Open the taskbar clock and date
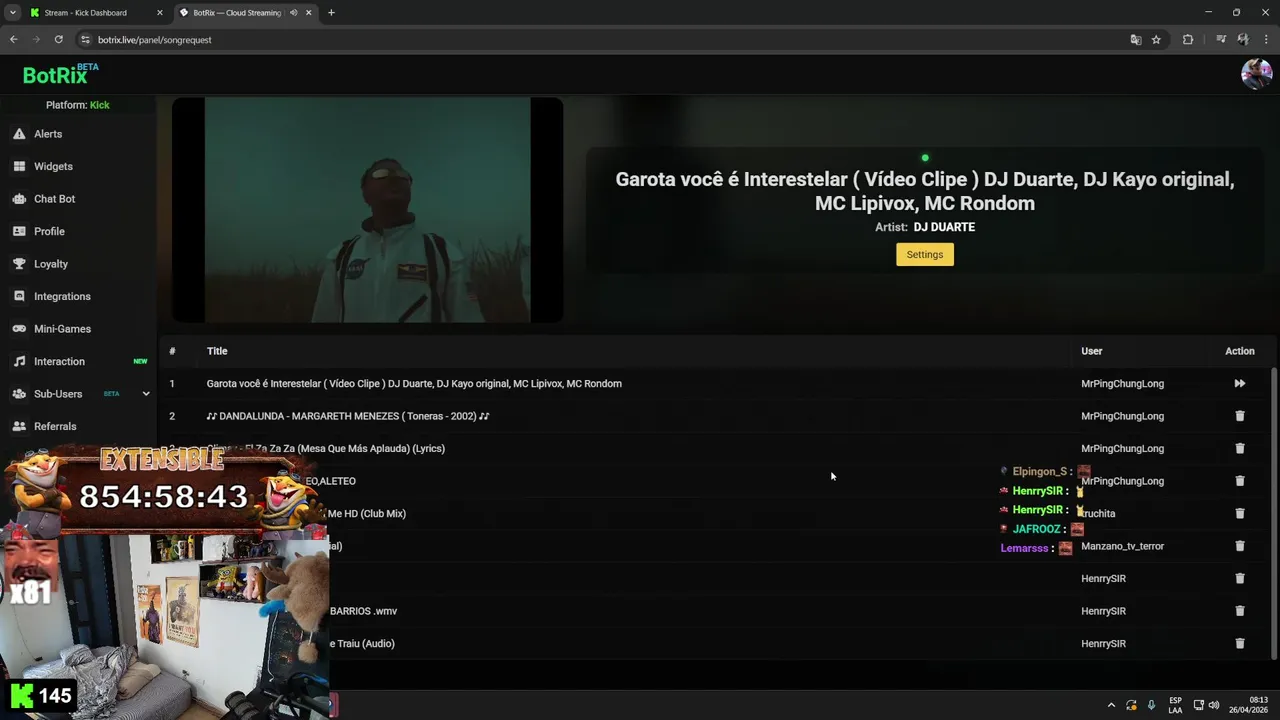 coord(1249,705)
